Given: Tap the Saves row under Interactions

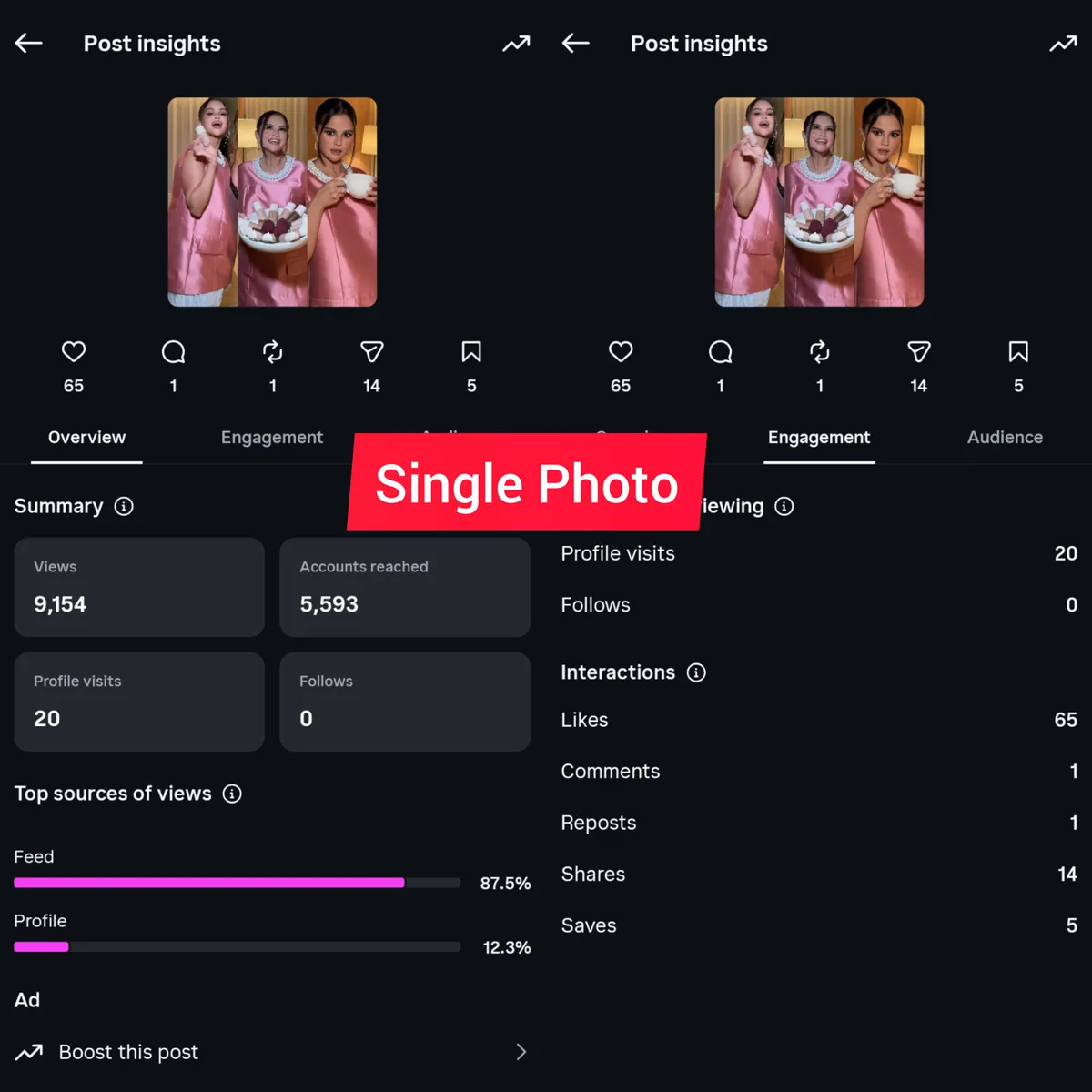Looking at the screenshot, I should [x=819, y=925].
